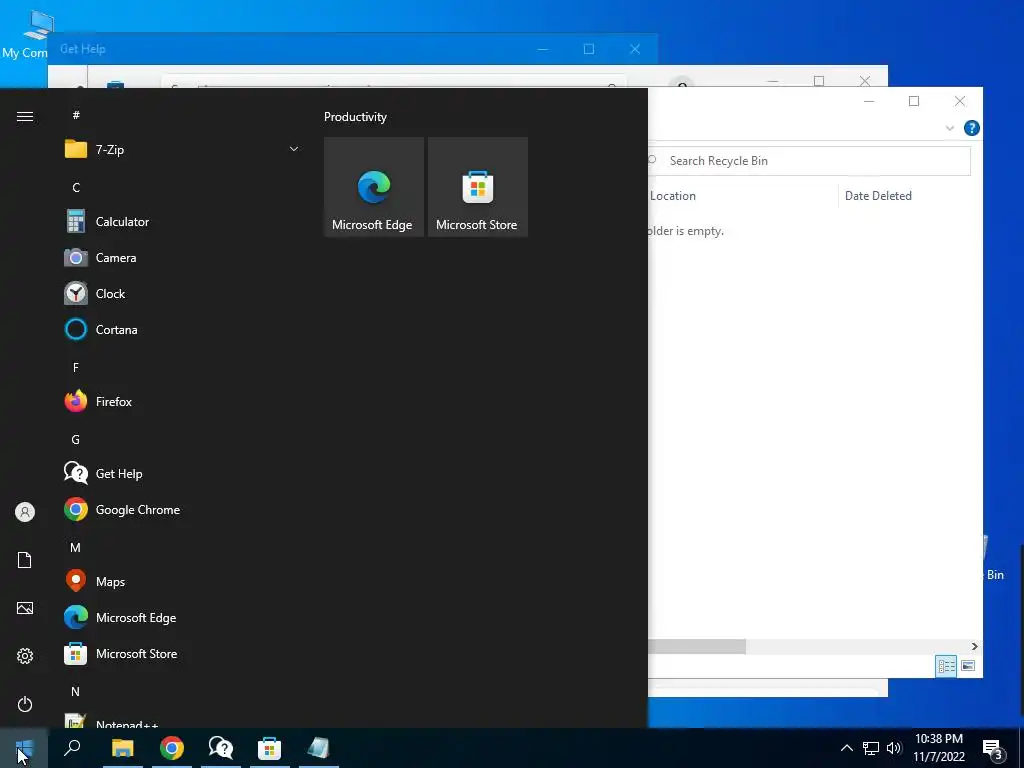The width and height of the screenshot is (1024, 768).
Task: Launch Firefox from the Start menu
Action: point(182,402)
